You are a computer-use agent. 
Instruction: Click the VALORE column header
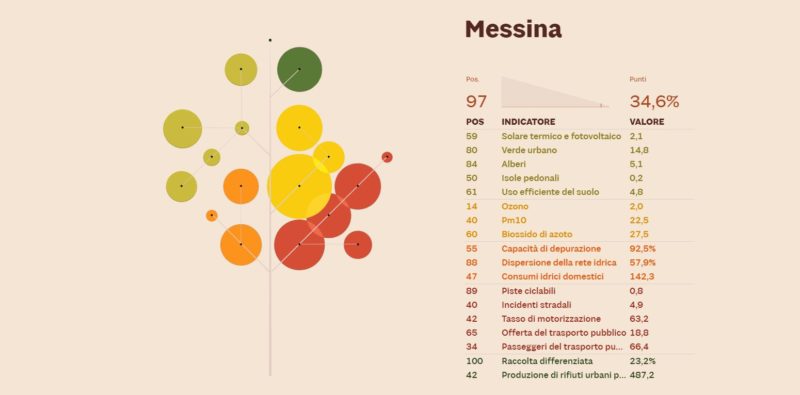click(x=647, y=122)
